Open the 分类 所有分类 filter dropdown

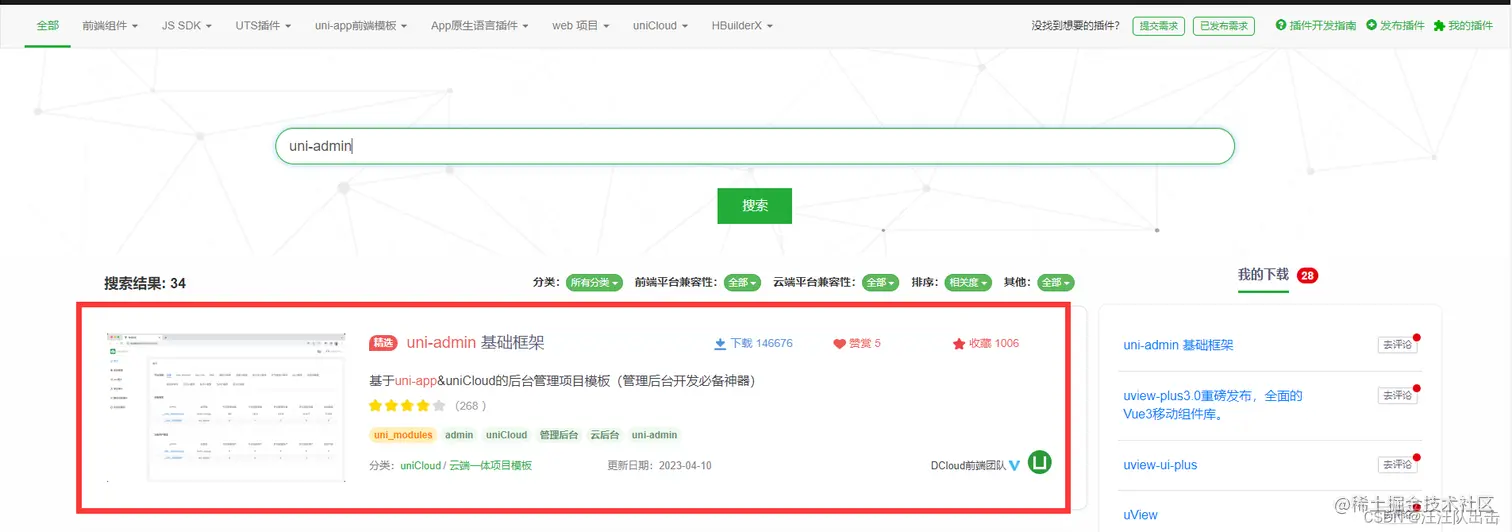594,283
